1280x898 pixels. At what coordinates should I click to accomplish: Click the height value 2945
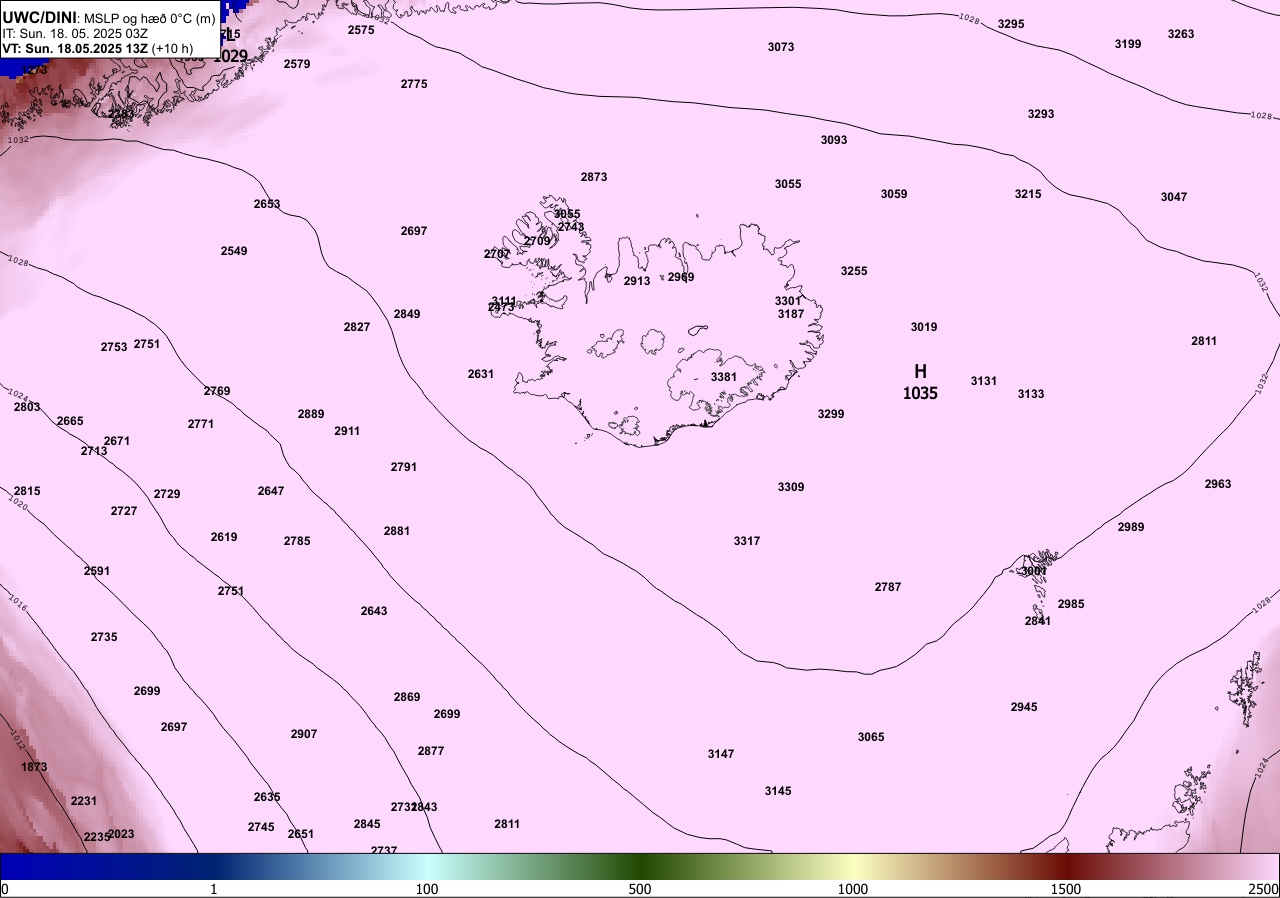coord(1024,707)
